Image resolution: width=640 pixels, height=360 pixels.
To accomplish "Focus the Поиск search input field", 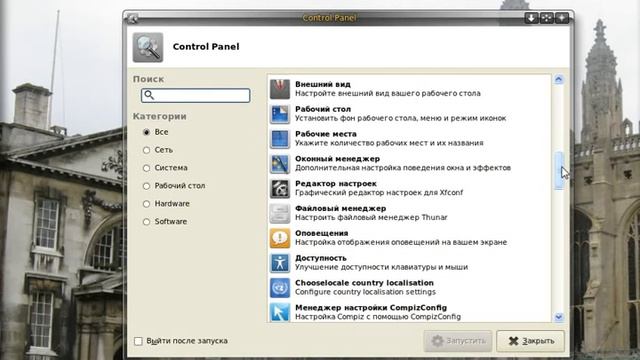I will pos(196,95).
